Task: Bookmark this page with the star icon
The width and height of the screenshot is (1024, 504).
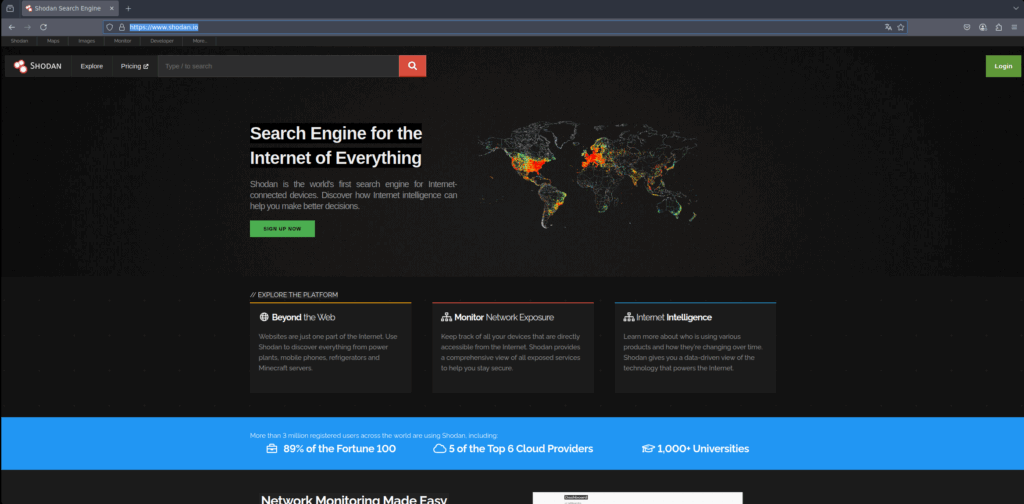Action: (x=901, y=27)
